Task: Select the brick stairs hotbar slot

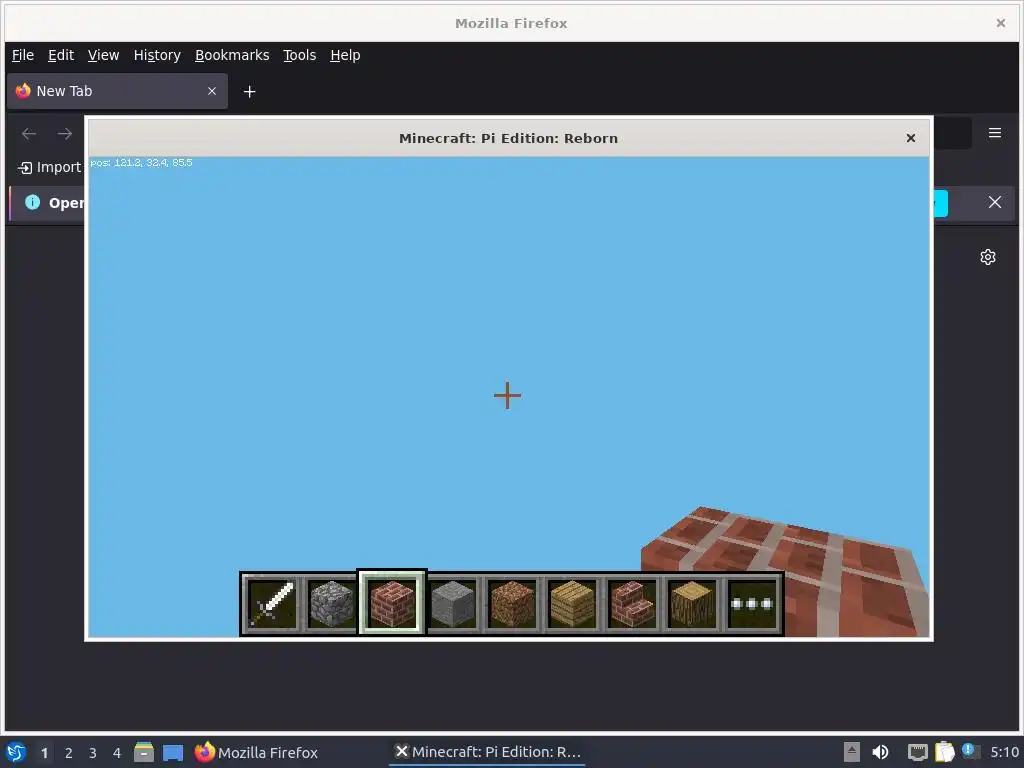Action: (x=632, y=604)
